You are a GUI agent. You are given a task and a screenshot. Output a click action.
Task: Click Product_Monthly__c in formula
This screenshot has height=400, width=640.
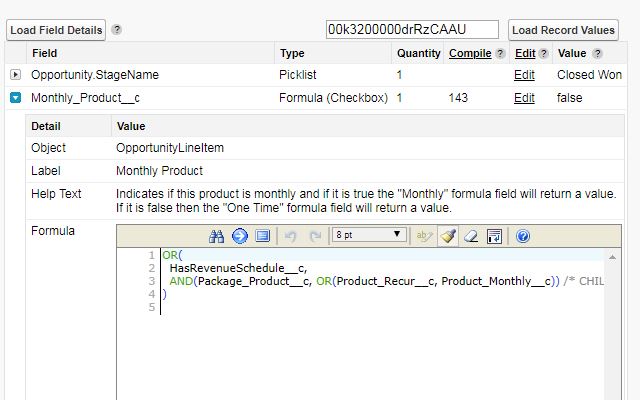[x=496, y=281]
